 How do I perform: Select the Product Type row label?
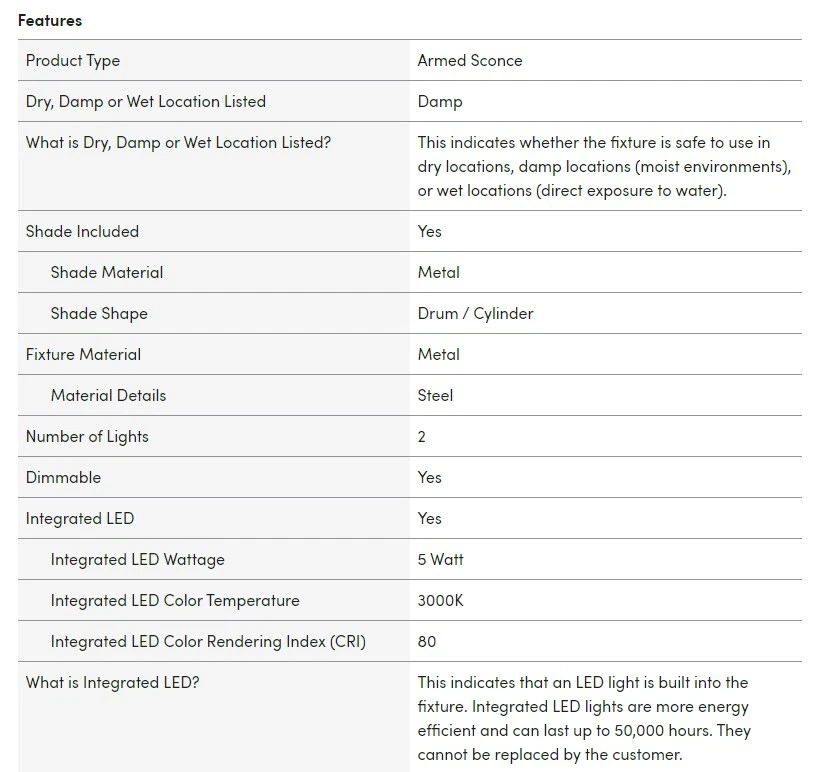[73, 60]
